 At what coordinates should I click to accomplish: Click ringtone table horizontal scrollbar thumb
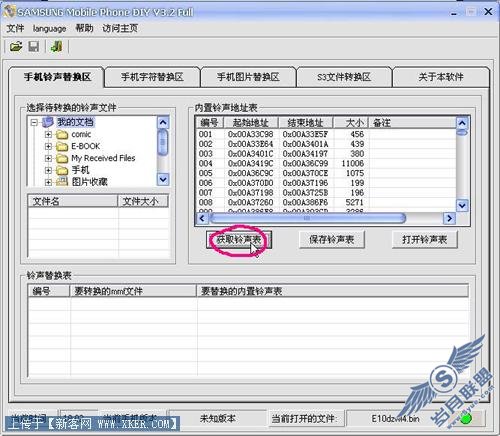click(307, 218)
